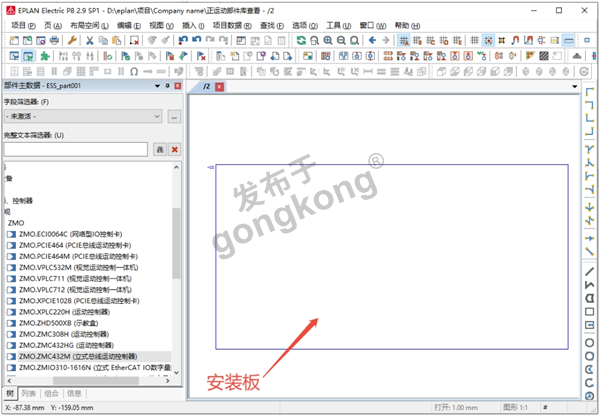Viewport: 600px width, 416px height.
Task: Open the 布局空间(L) menu
Action: pyautogui.click(x=89, y=26)
